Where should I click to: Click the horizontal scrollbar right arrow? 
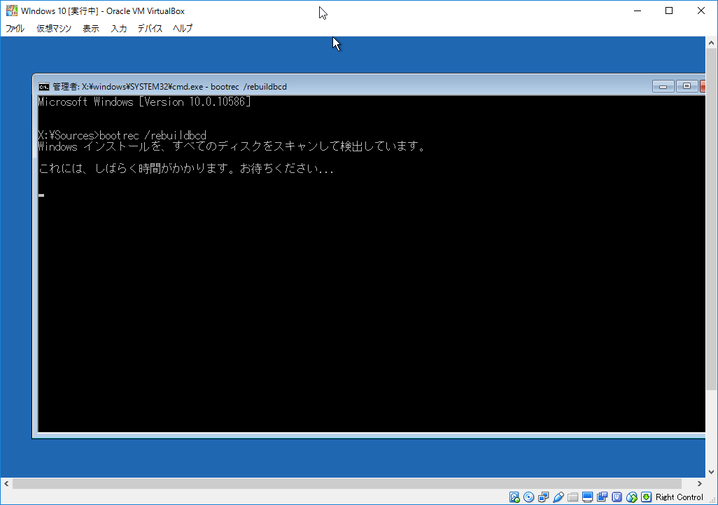[x=700, y=483]
